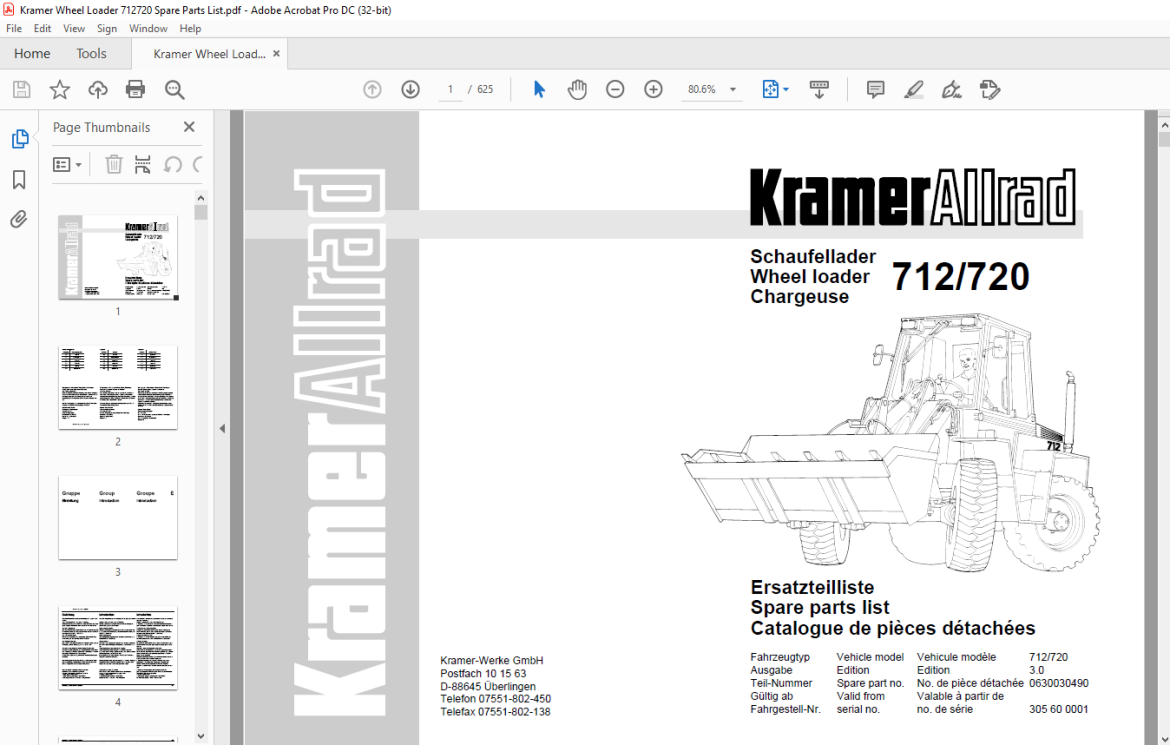Click thumbnails panel scroll up arrow
This screenshot has height=745, width=1170.
[x=200, y=198]
